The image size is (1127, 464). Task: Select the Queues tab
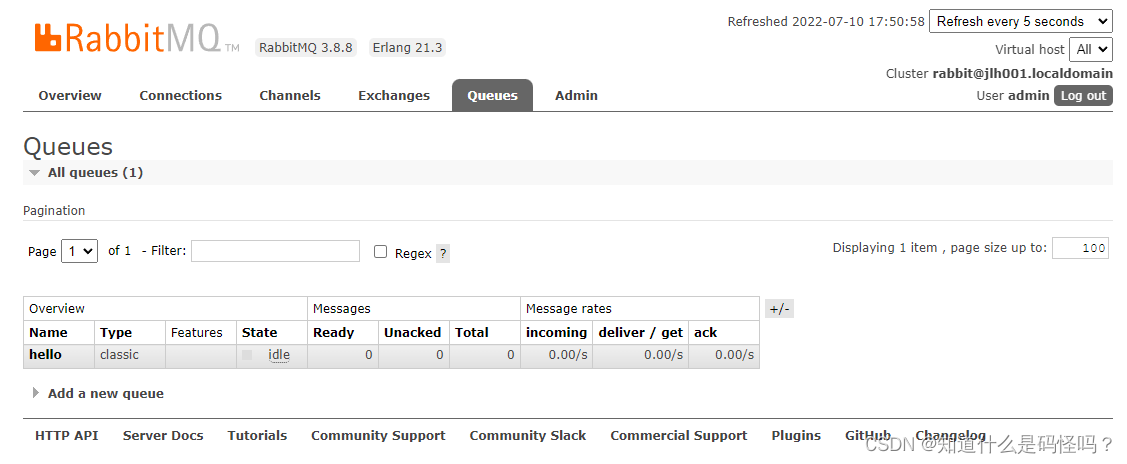point(492,96)
